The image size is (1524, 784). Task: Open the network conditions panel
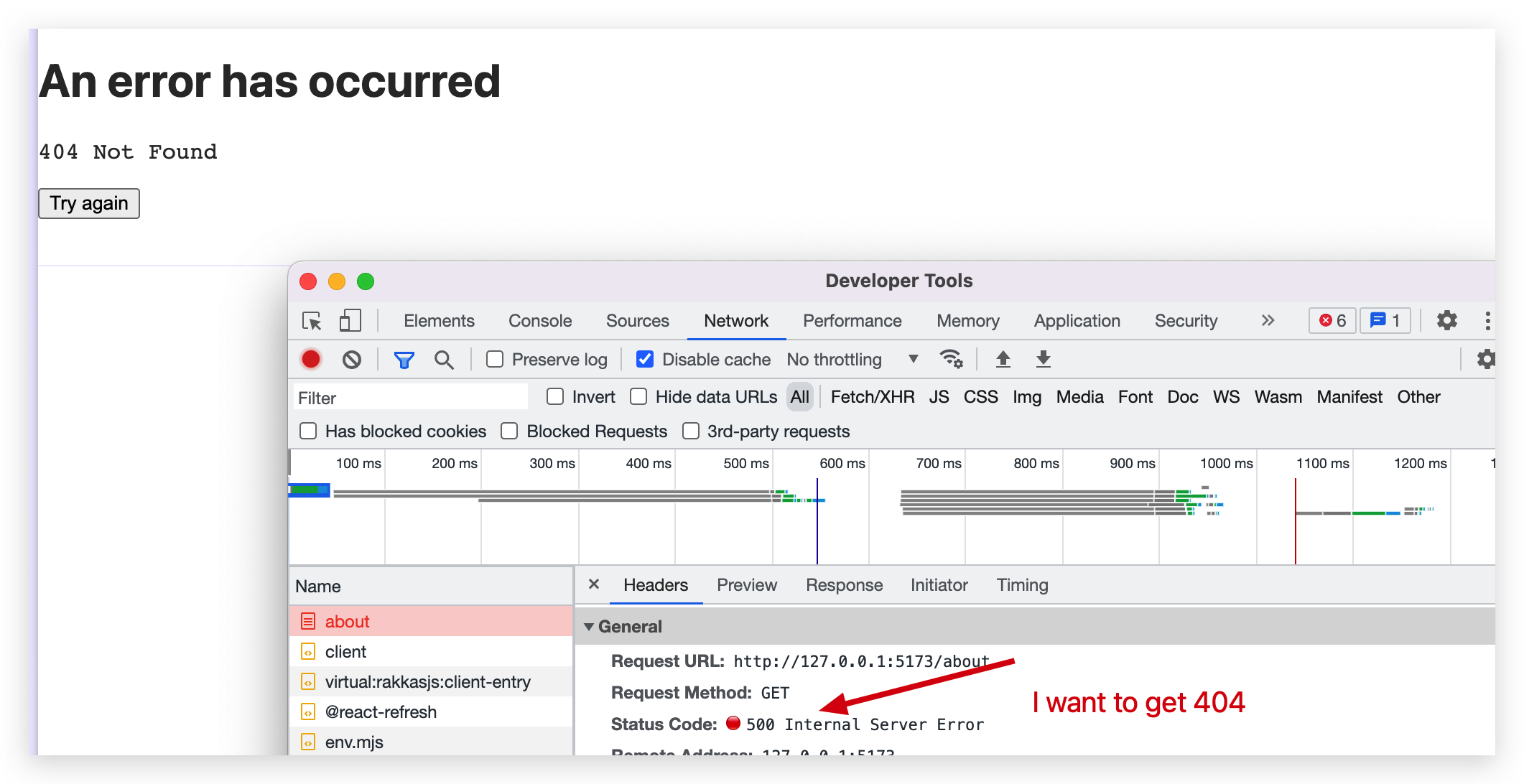952,359
